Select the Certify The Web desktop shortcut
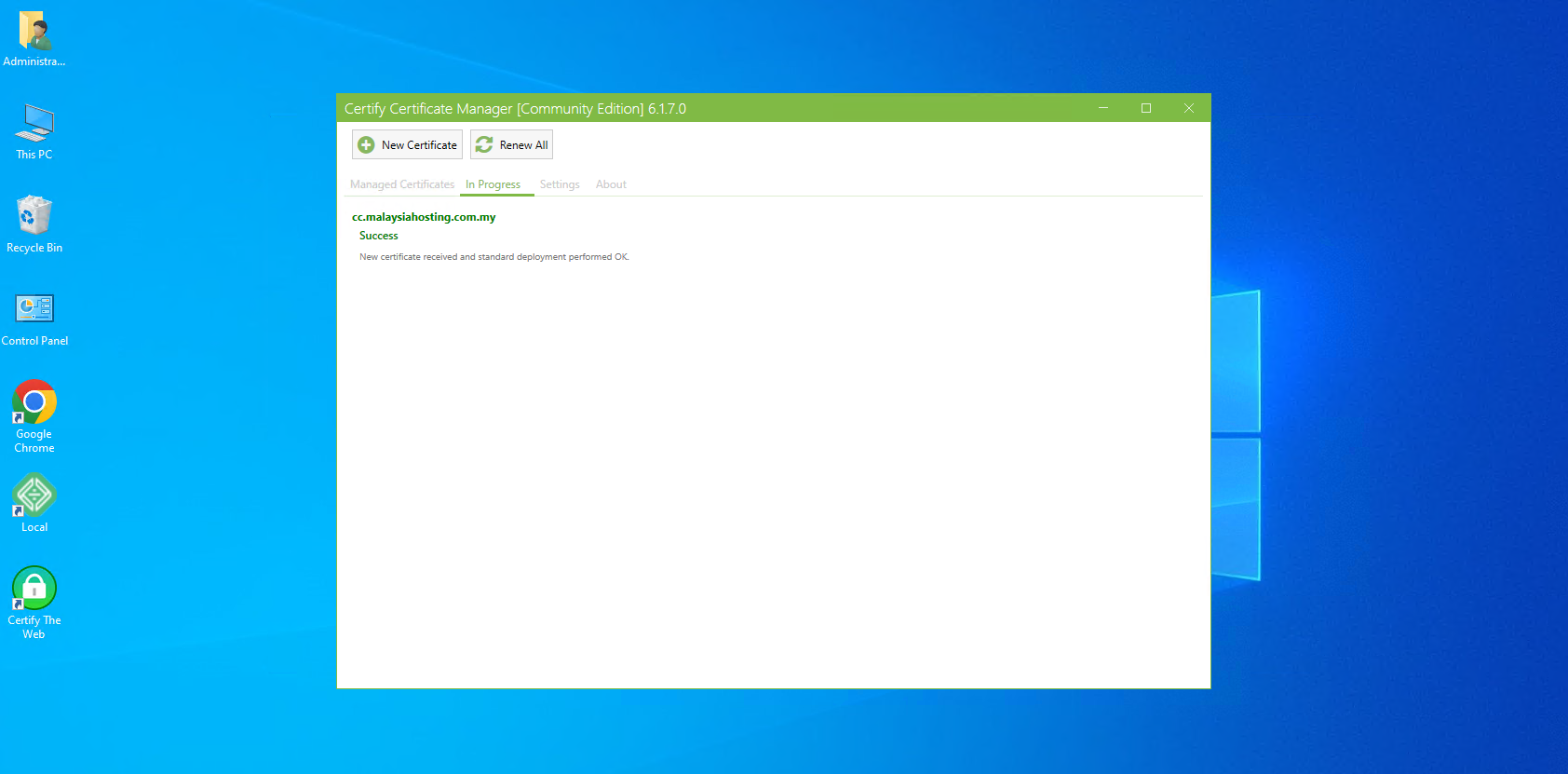Viewport: 1568px width, 774px height. (x=34, y=603)
